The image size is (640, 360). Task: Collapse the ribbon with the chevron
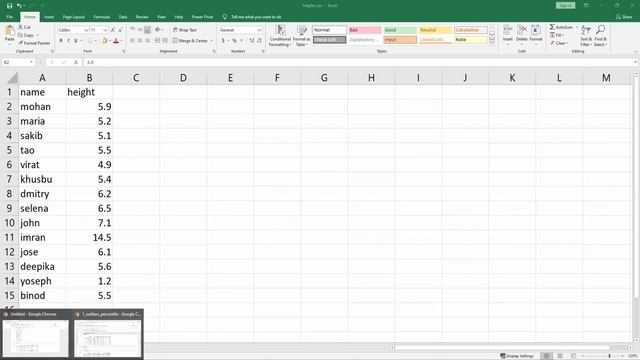(635, 51)
